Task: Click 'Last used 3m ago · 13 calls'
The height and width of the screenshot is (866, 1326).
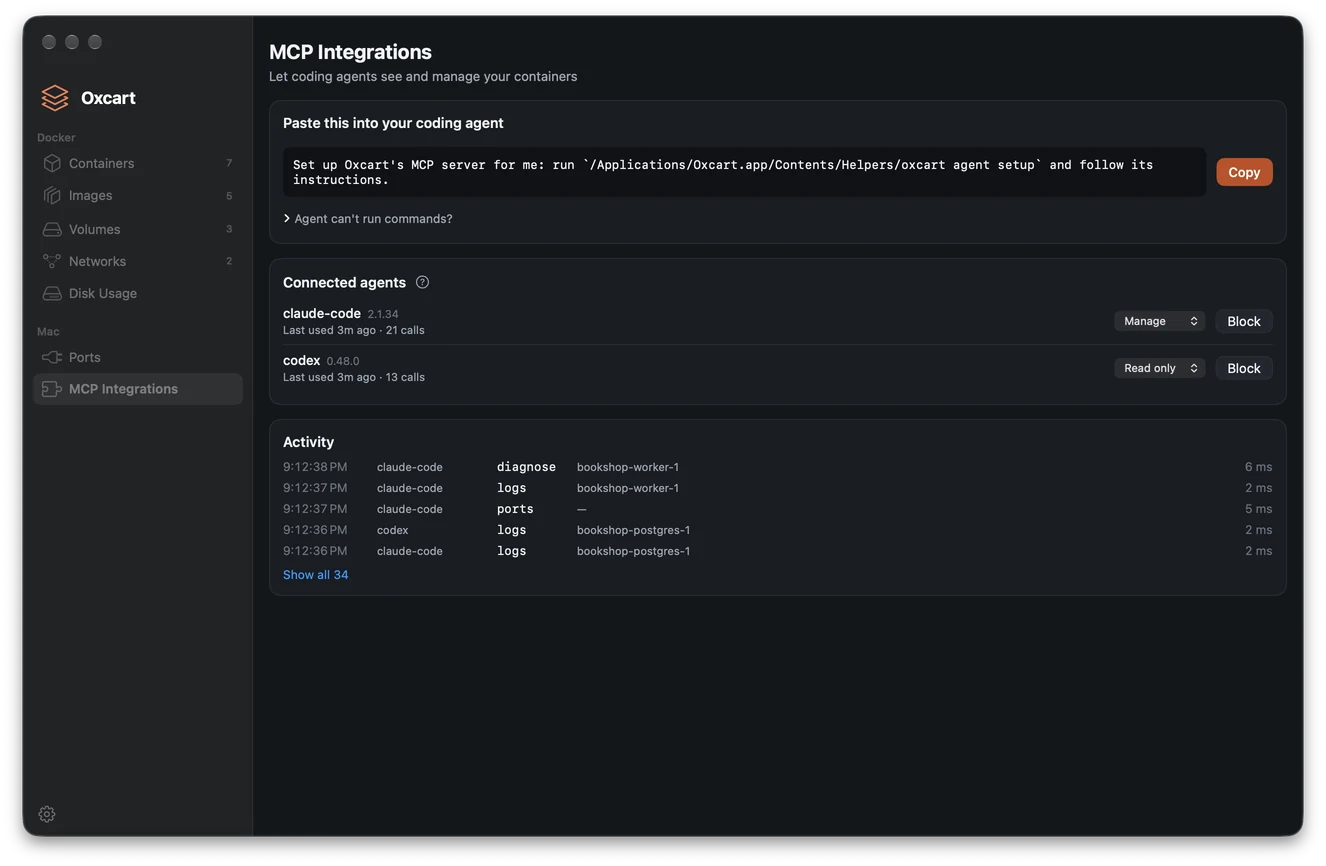Action: 354,377
